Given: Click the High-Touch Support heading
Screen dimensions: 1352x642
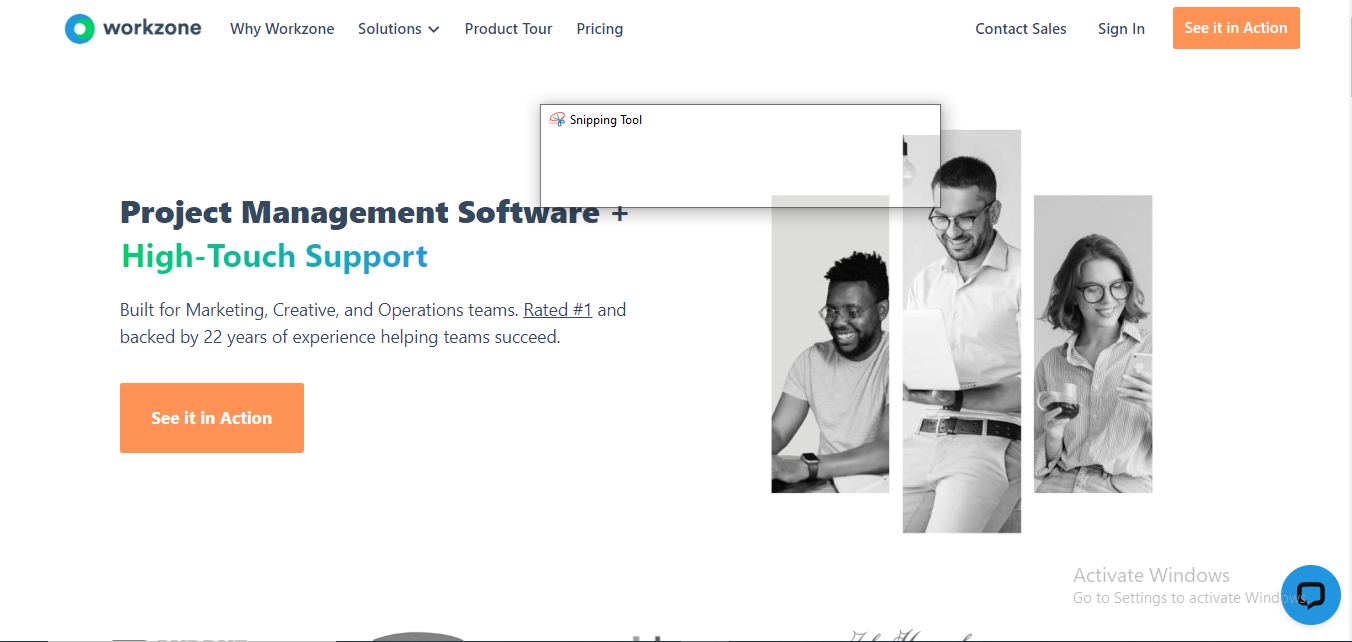Looking at the screenshot, I should coord(275,257).
